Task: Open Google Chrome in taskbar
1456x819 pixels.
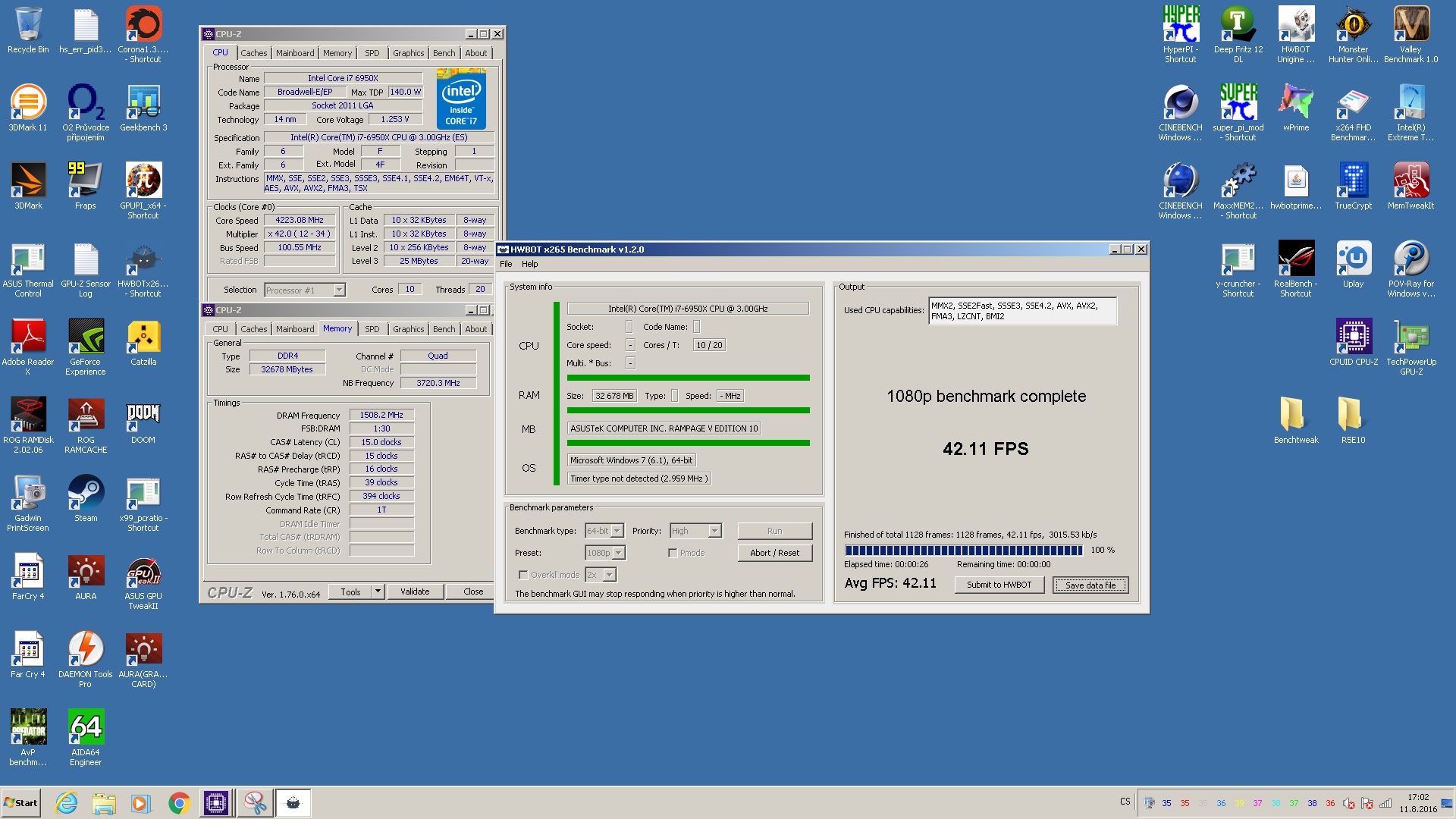Action: 179,803
